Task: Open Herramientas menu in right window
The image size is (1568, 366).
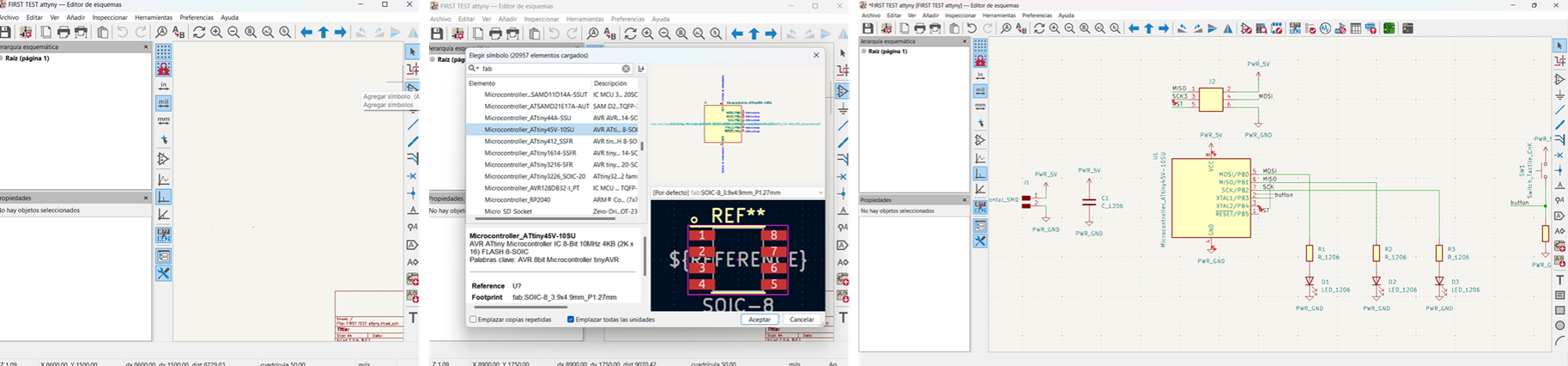Action: pyautogui.click(x=999, y=15)
